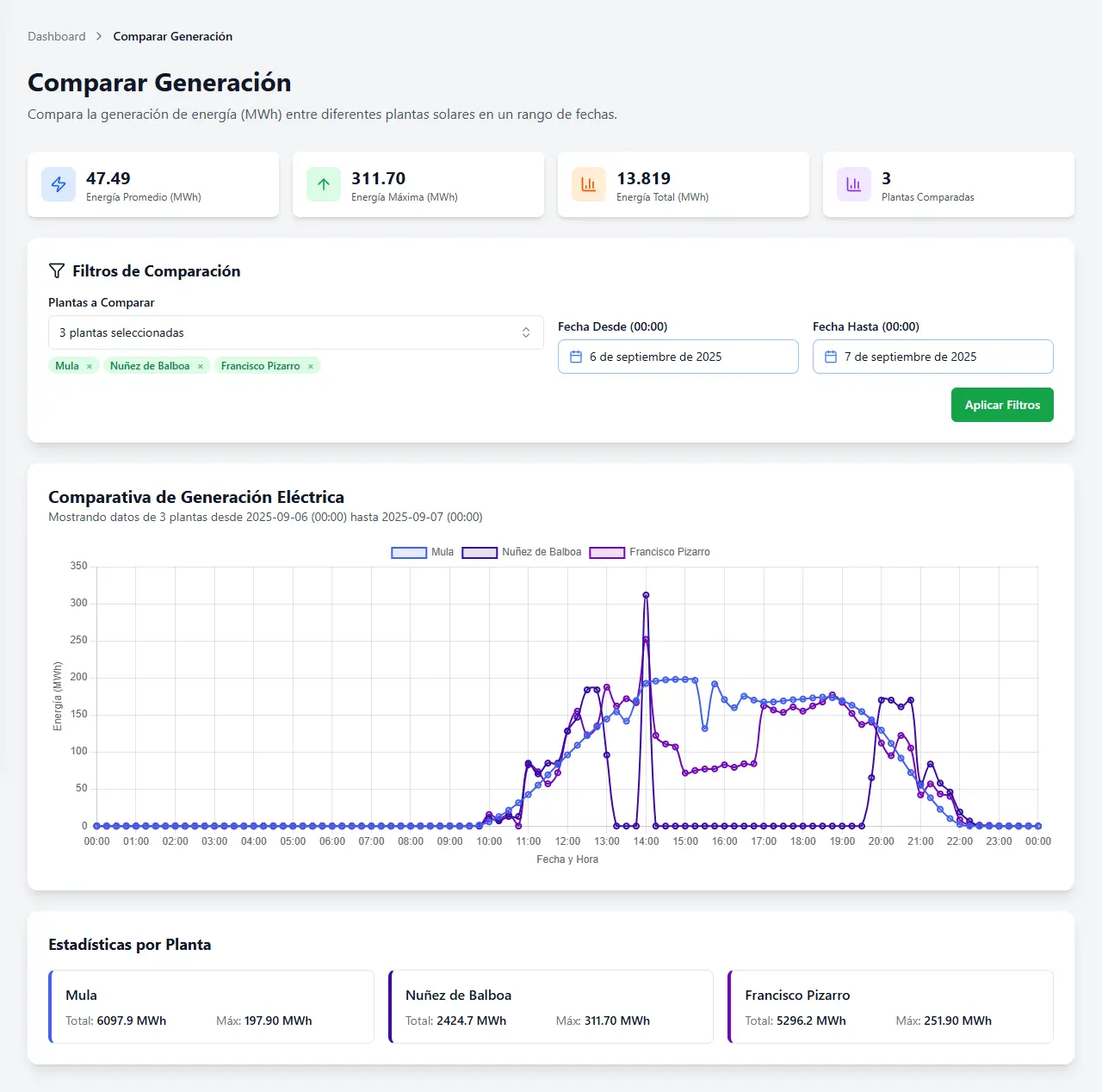Viewport: 1102px width, 1092px height.
Task: Click the orange bar chart total energy icon
Action: [x=589, y=184]
